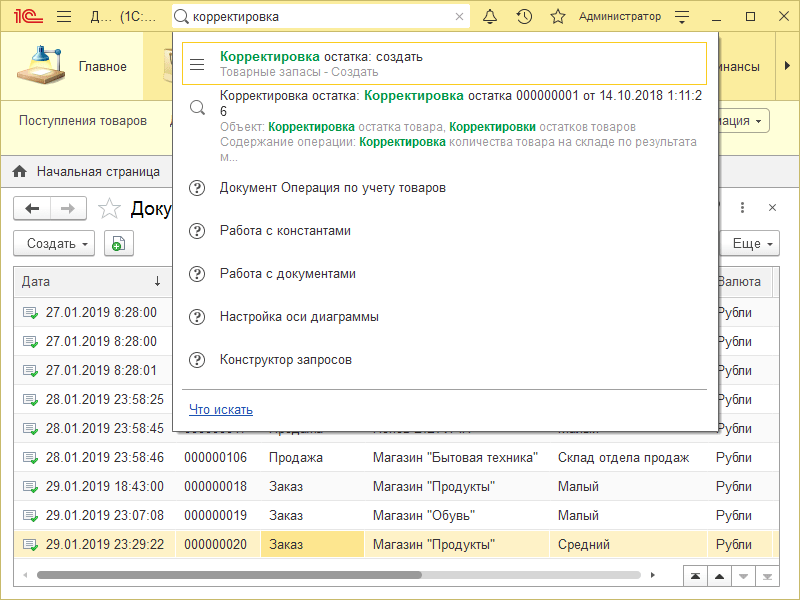Navigate forward with the right arrow
This screenshot has height=600, width=800.
click(68, 208)
